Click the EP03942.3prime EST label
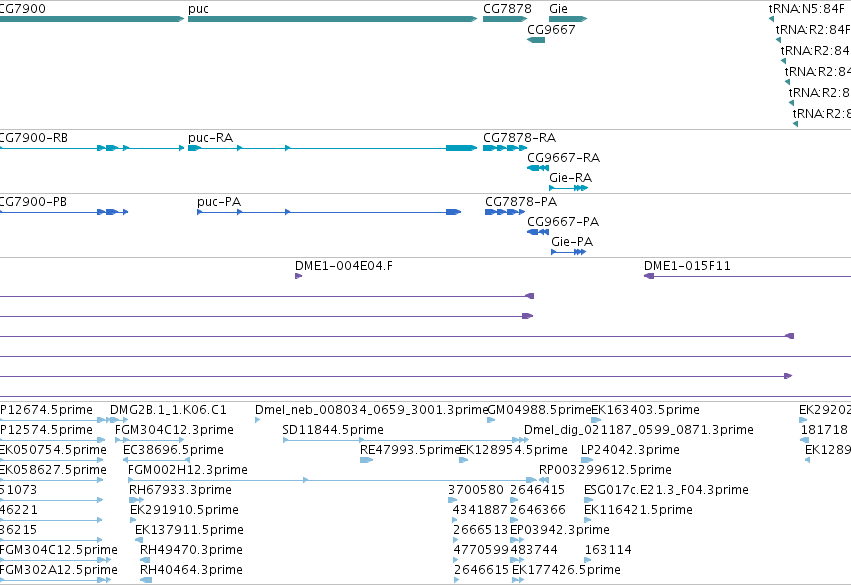Image resolution: width=851 pixels, height=585 pixels. [x=560, y=530]
